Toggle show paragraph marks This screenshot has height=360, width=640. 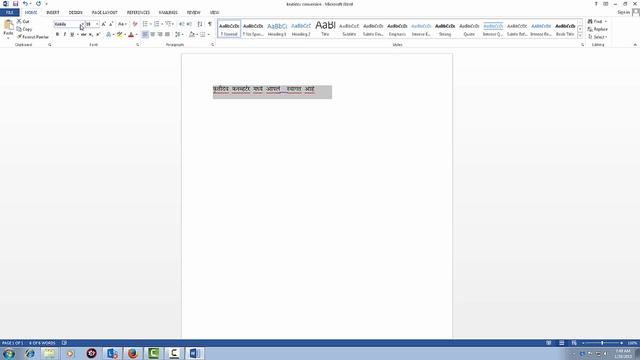[x=210, y=24]
